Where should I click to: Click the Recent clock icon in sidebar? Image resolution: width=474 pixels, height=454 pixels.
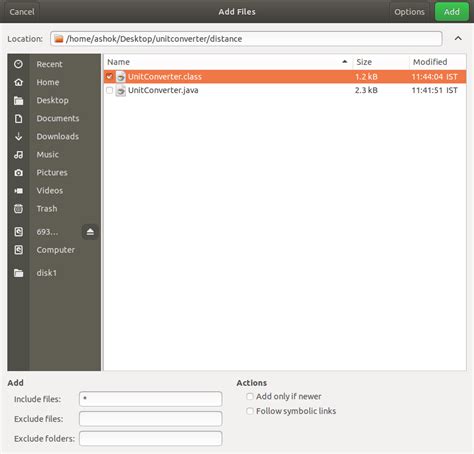click(x=19, y=64)
